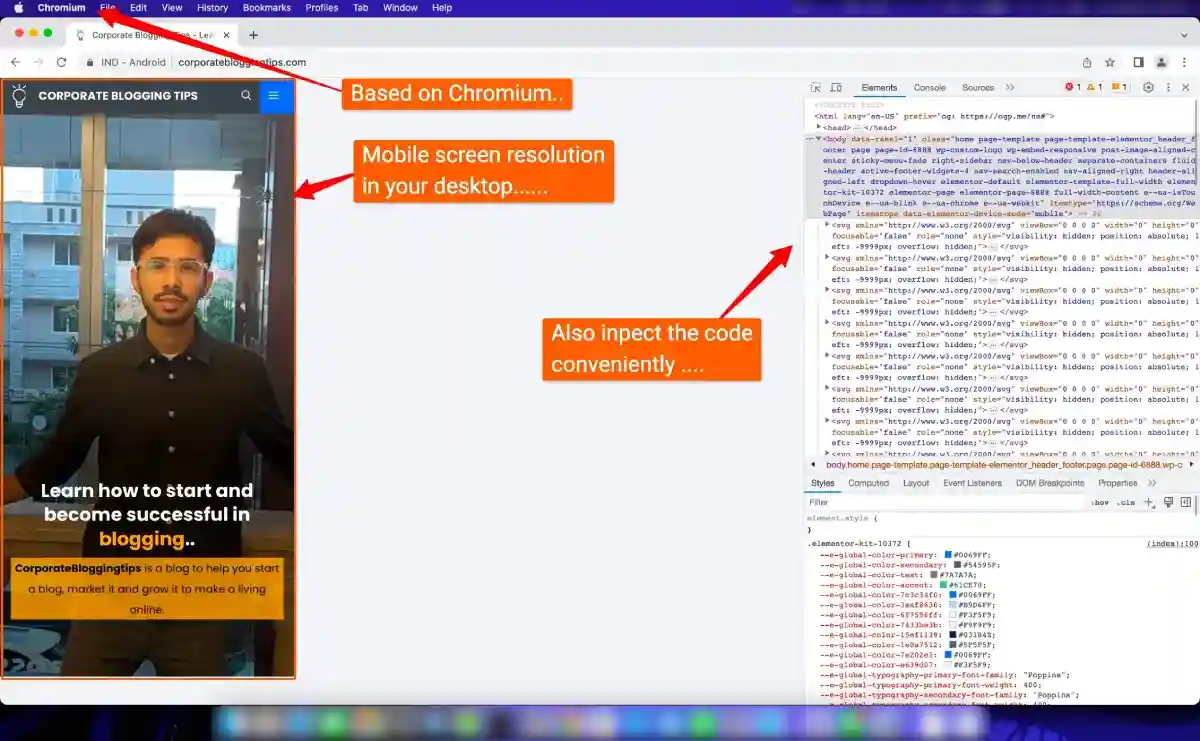Open the Computed styles tab
This screenshot has height=741, width=1200.
868,483
